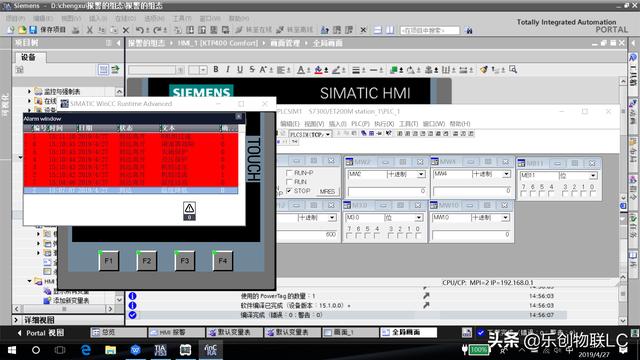This screenshot has width=640, height=360.
Task: Click the print icon in TIA toolbar
Action: [76, 30]
